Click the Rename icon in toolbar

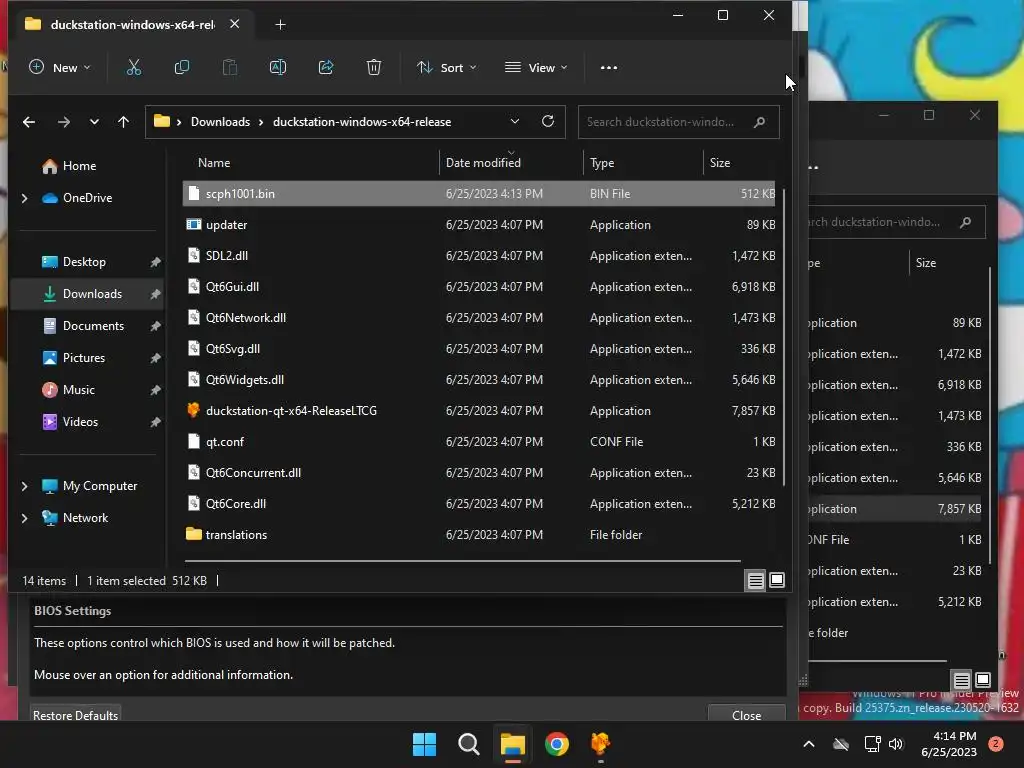[278, 67]
